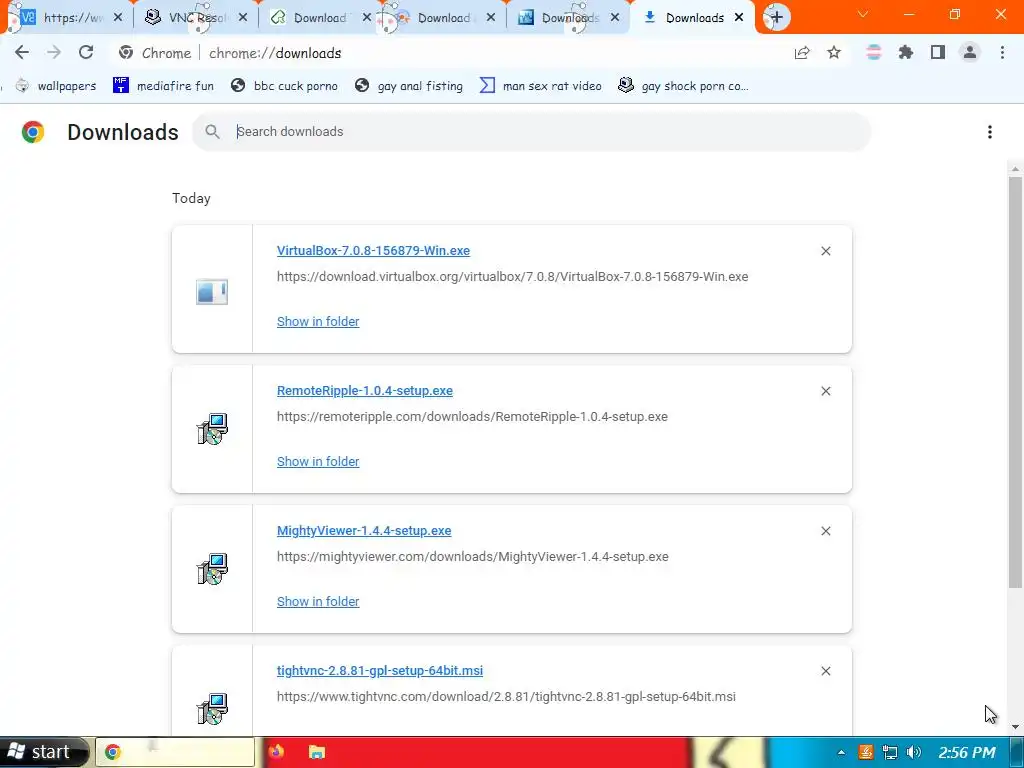
Task: Click the page vertical scrollbar thumb
Action: tap(1015, 382)
